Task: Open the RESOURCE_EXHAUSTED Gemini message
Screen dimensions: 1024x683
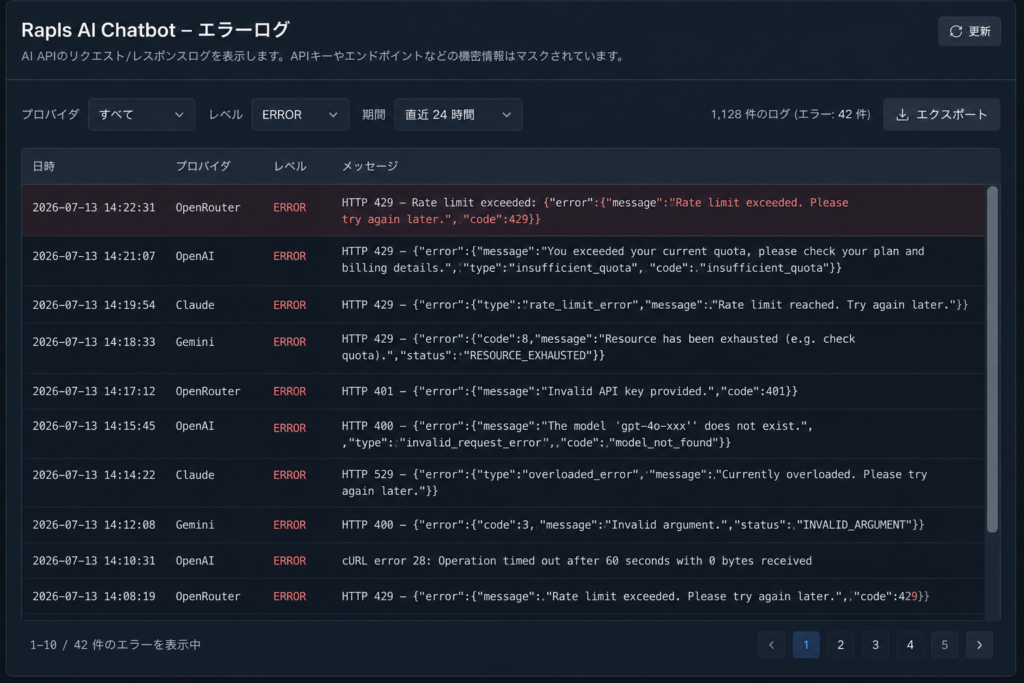Action: 598,347
